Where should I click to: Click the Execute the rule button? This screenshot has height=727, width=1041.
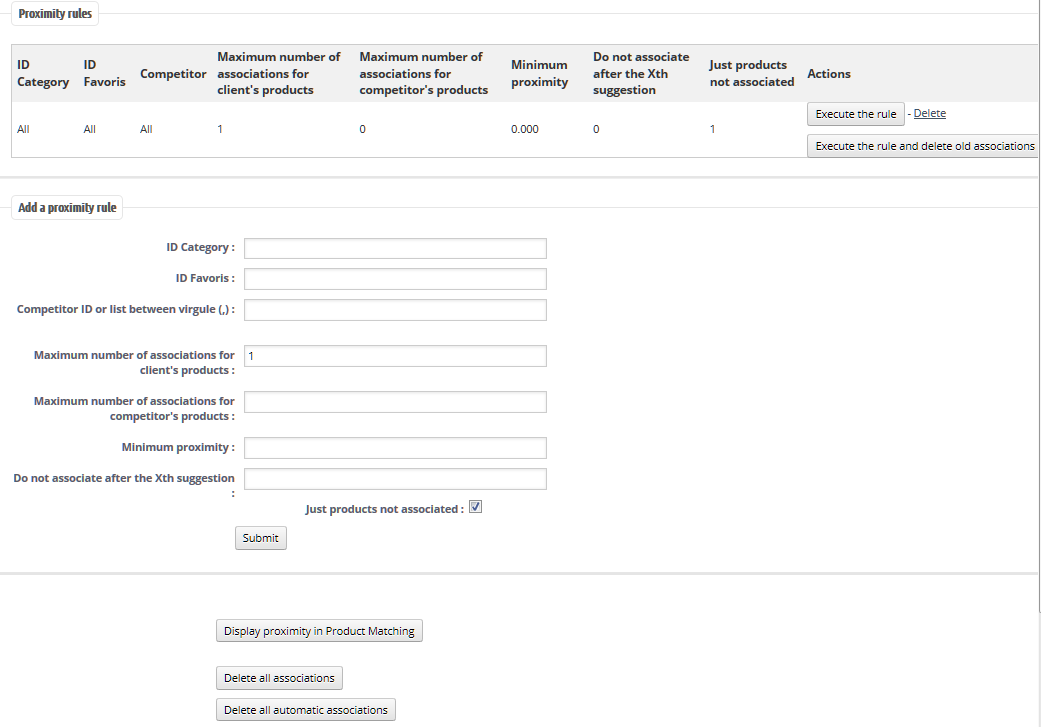[856, 114]
